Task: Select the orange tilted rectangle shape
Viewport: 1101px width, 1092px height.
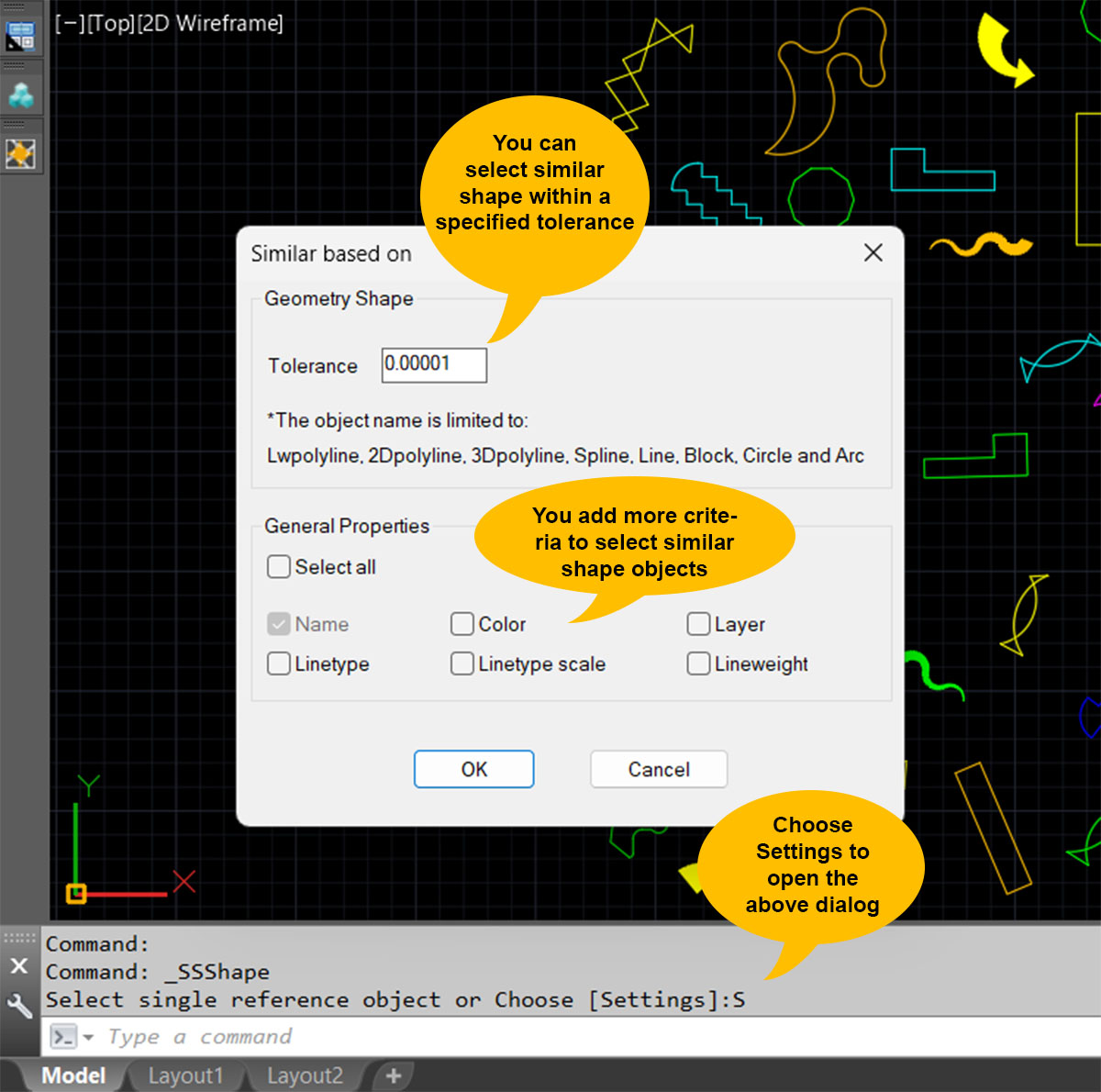Action: [x=993, y=828]
